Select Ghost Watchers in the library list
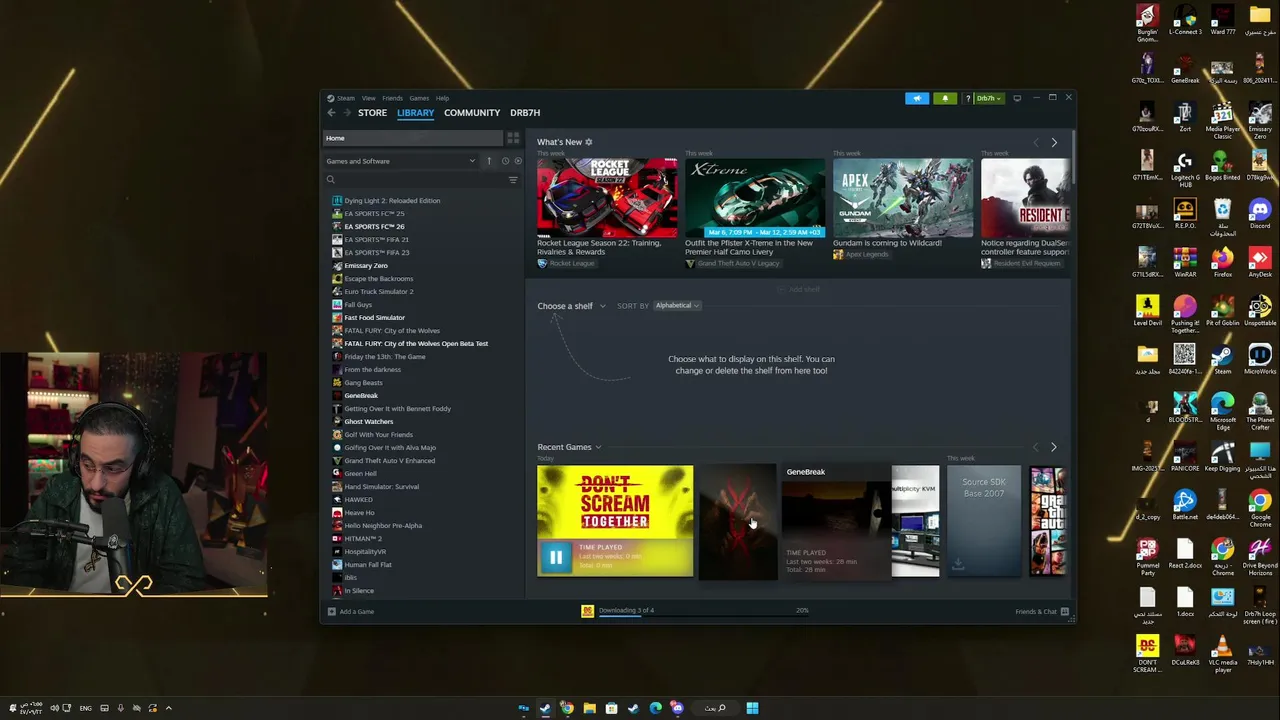This screenshot has width=1280, height=720. [x=368, y=422]
